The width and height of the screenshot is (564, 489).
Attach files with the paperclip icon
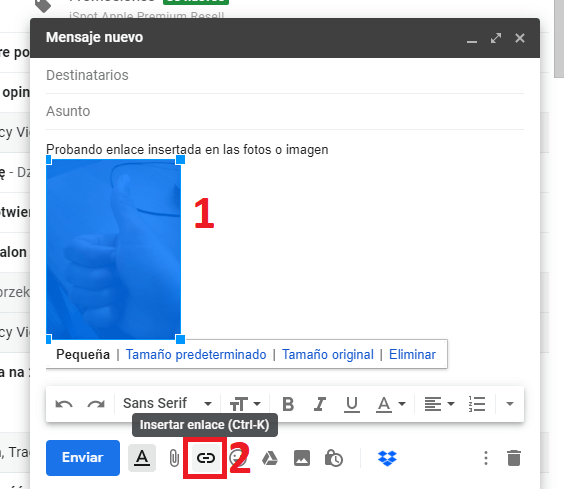(174, 458)
